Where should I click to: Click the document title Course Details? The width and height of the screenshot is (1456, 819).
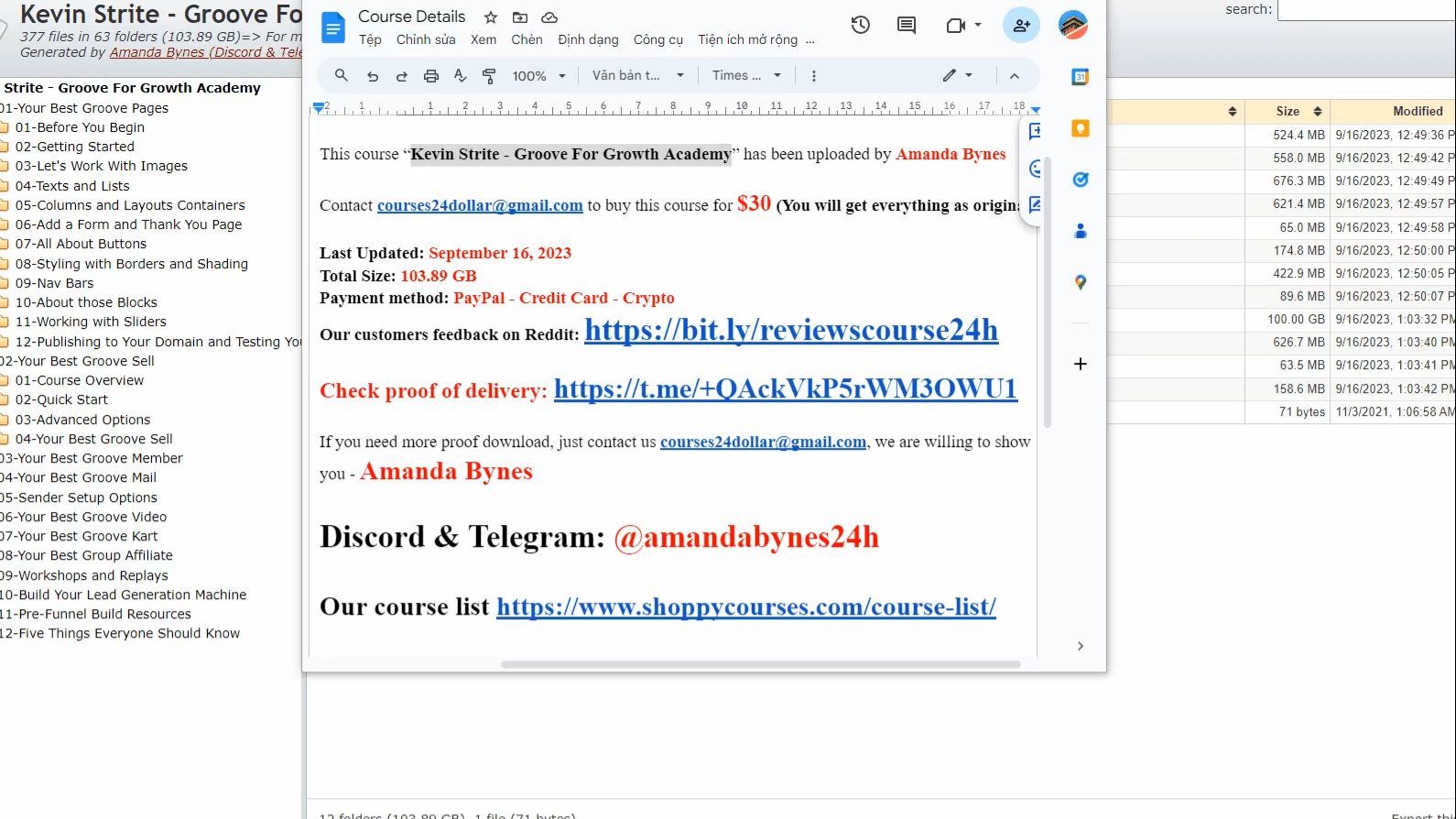411,16
